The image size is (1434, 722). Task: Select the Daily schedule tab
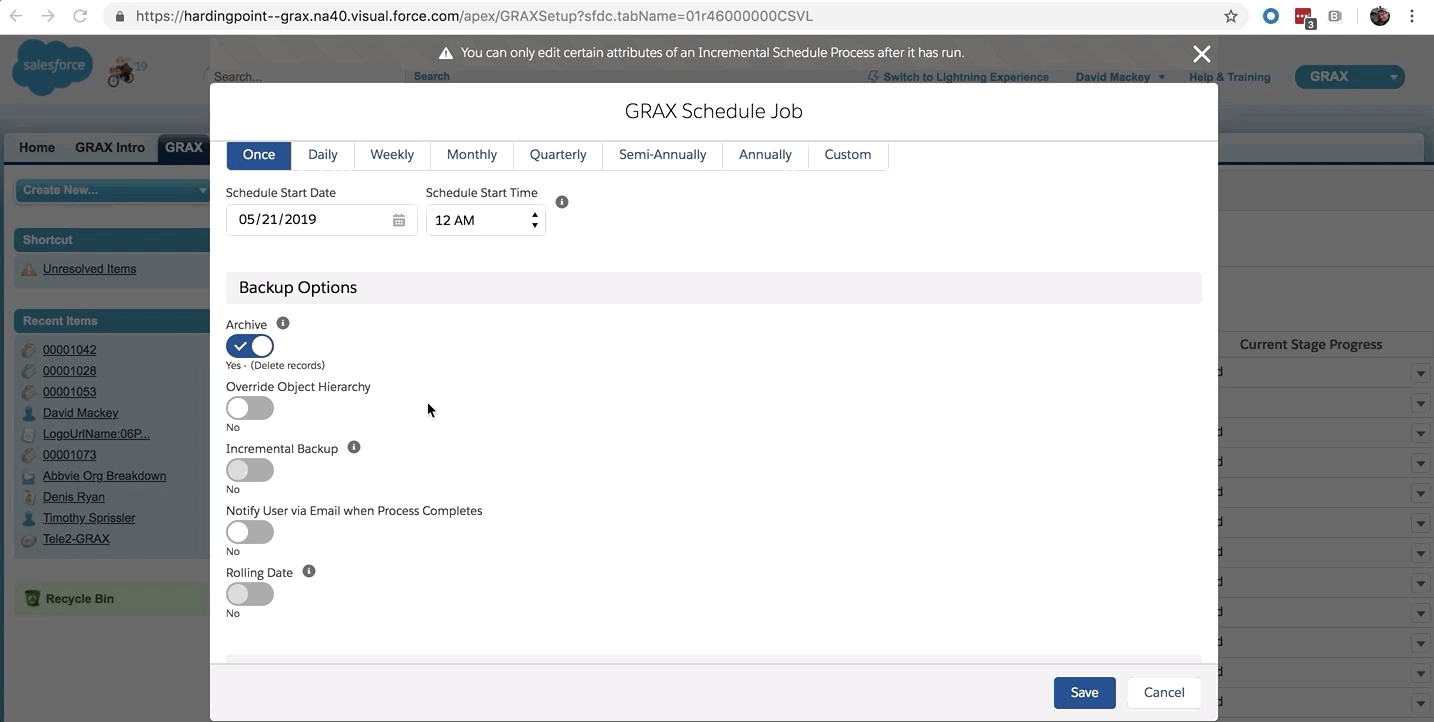(x=323, y=155)
